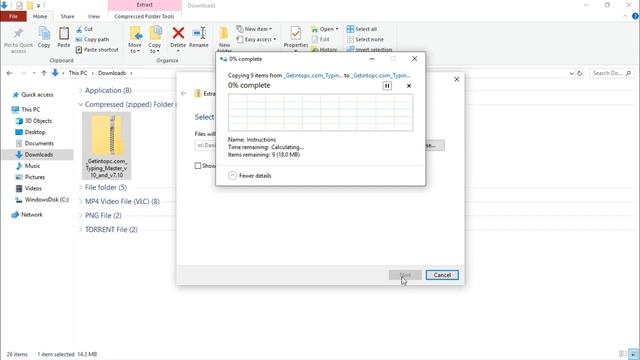Open the destination _Getintopc.com_Typin link
Image resolution: width=640 pixels, height=360 pixels.
tap(381, 76)
